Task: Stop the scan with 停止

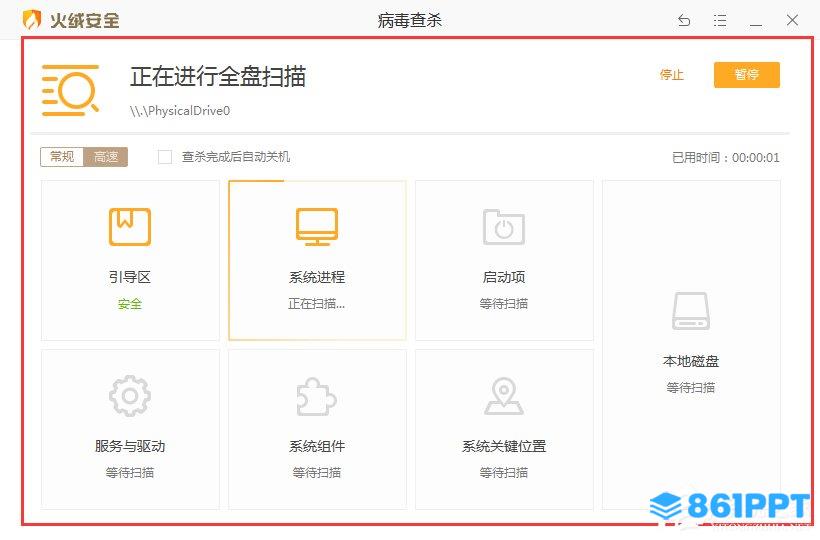Action: tap(671, 75)
